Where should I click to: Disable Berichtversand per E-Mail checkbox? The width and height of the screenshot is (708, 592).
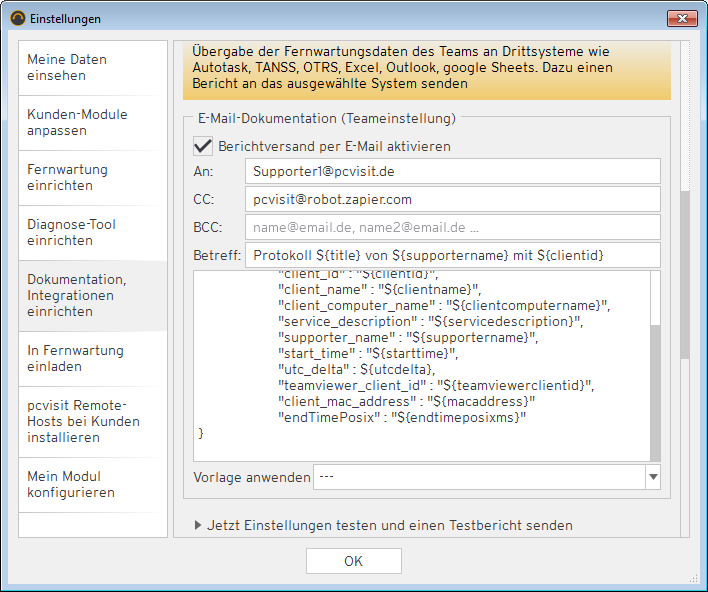(x=203, y=146)
